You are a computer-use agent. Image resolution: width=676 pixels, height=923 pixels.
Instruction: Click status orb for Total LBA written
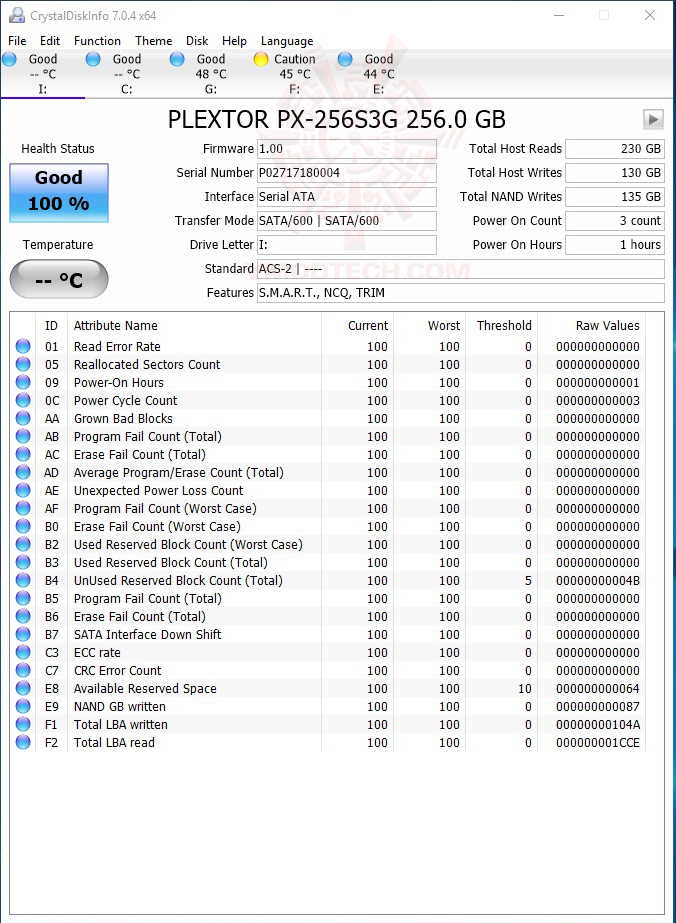coord(23,724)
